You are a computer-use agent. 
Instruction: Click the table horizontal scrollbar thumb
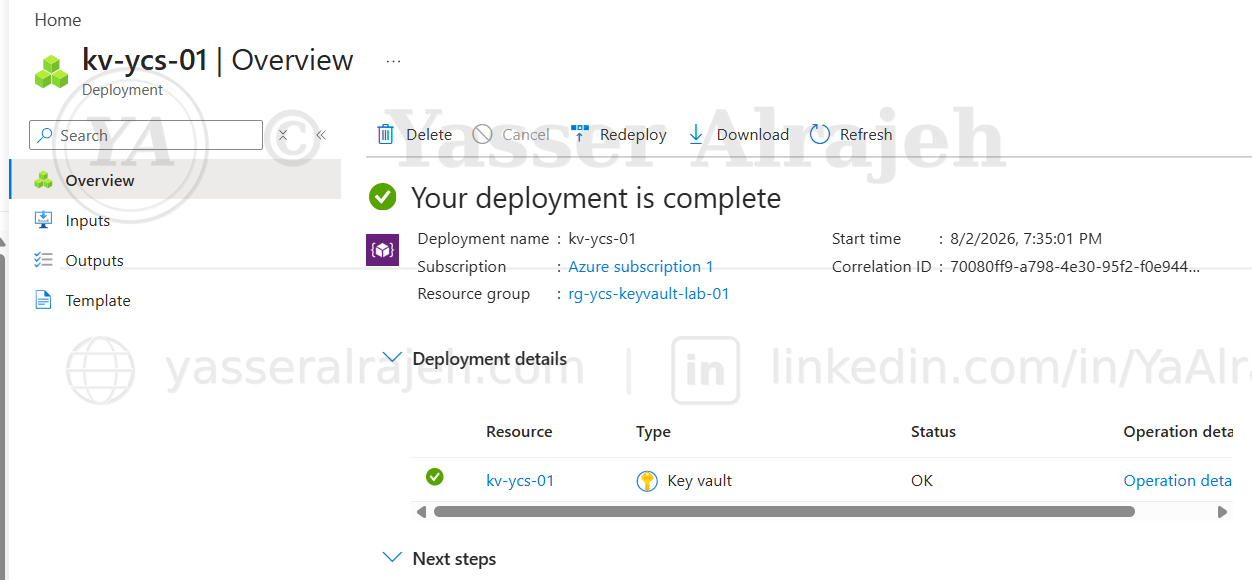(784, 512)
